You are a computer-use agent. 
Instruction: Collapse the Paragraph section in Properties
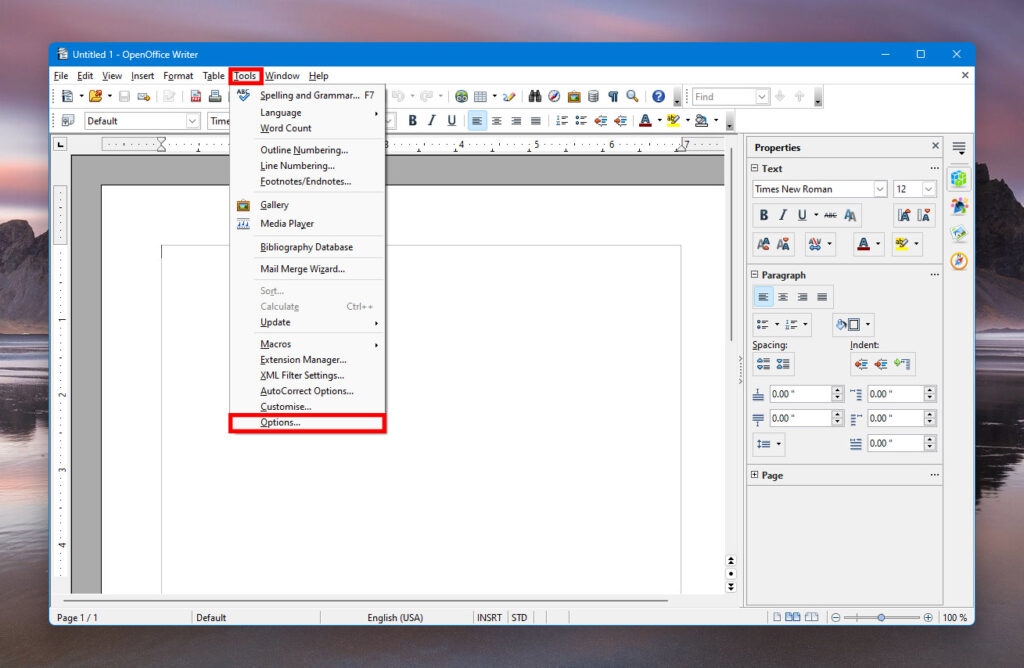pos(755,274)
